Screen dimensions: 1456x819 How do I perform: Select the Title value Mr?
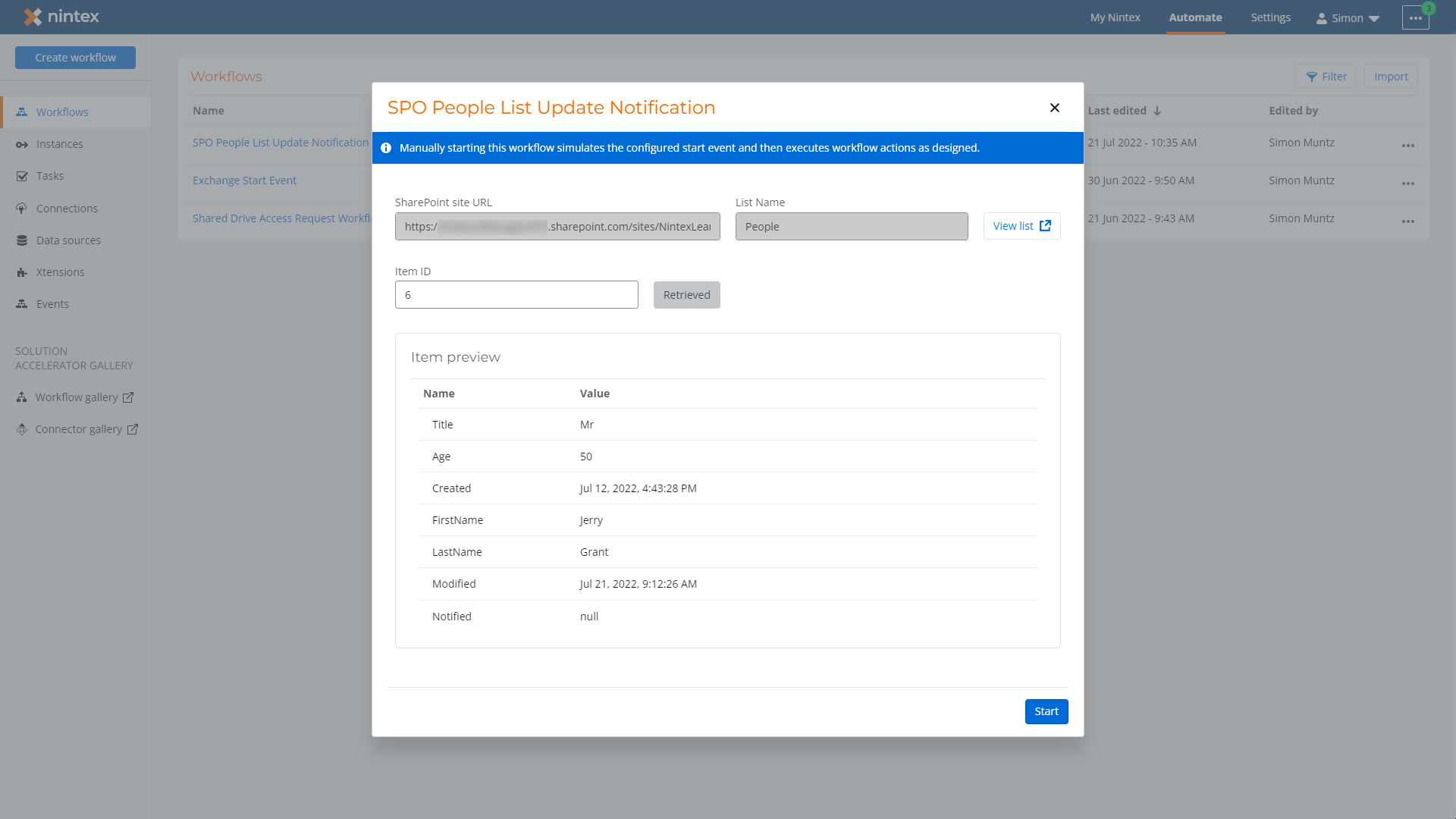pyautogui.click(x=586, y=425)
